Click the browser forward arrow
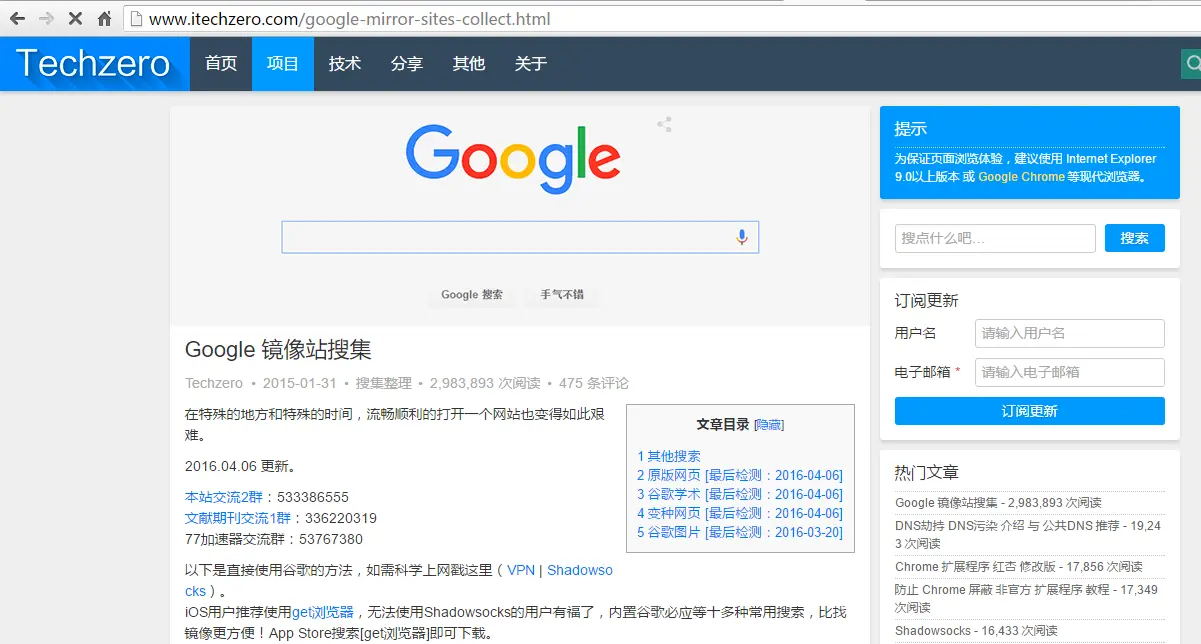The width and height of the screenshot is (1201, 644). 46,19
